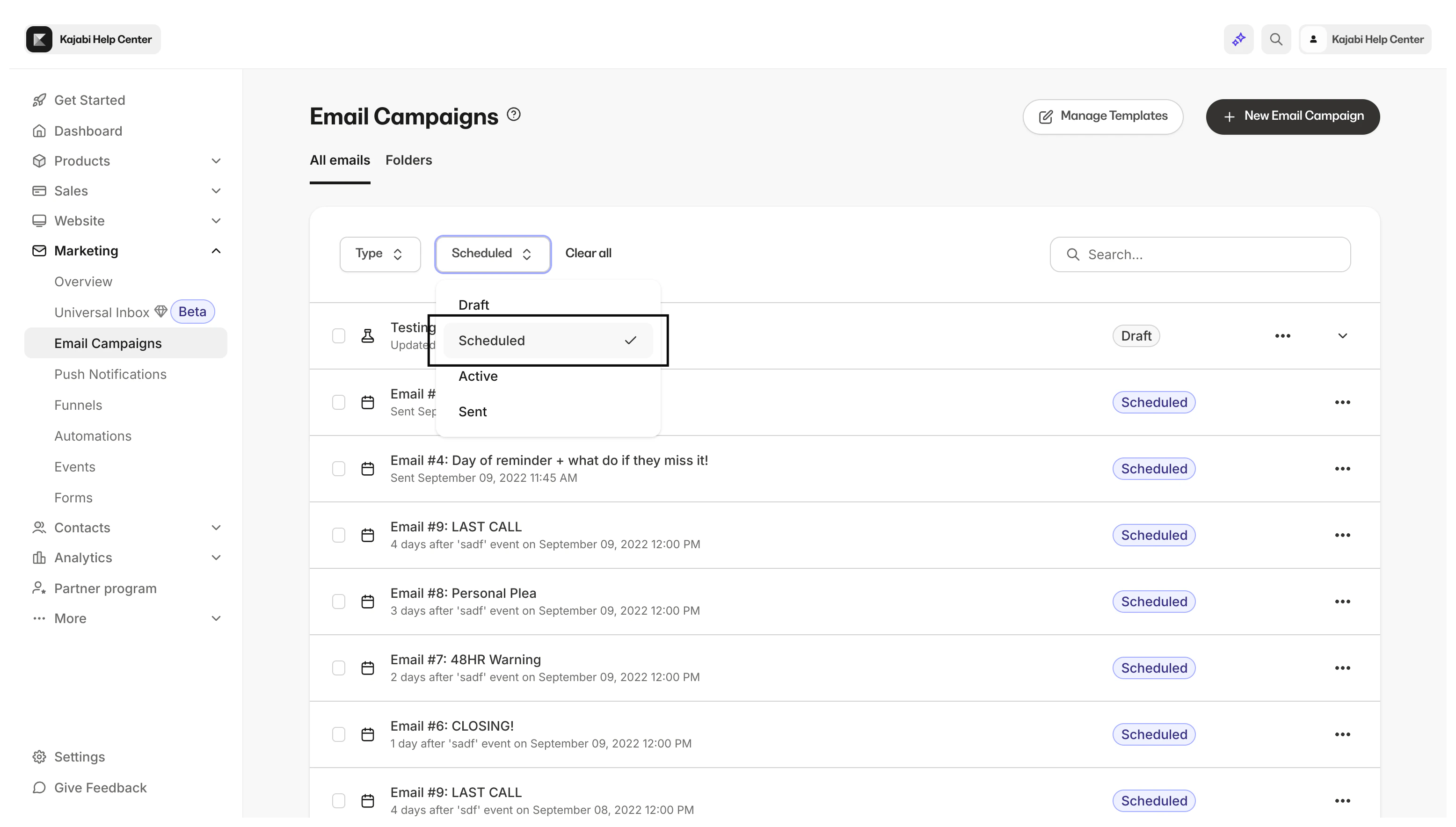
Task: Click the calendar icon beside Email #4
Action: 368,468
